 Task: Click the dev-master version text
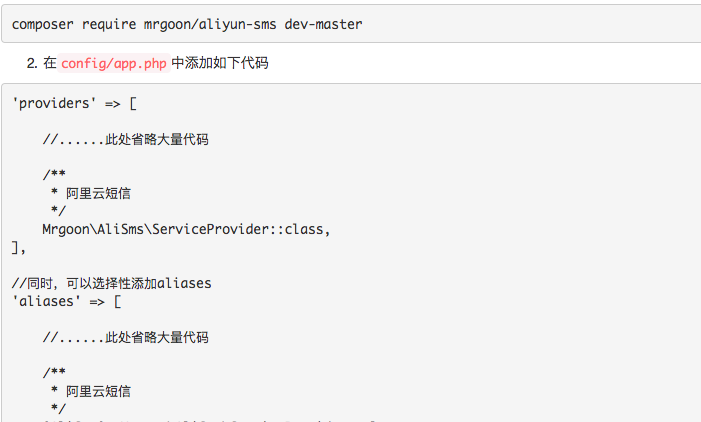click(323, 24)
